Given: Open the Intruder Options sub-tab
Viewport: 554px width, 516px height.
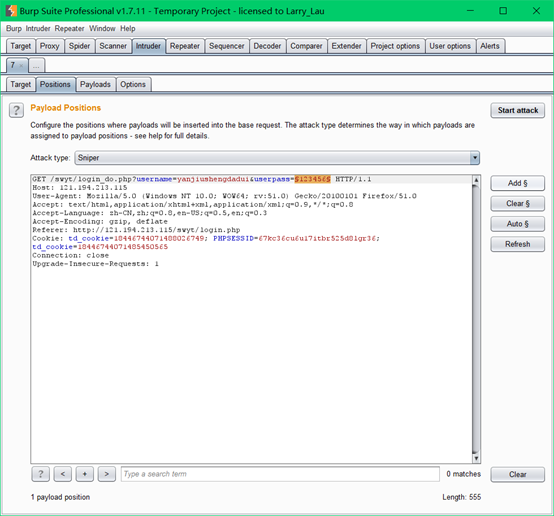Looking at the screenshot, I should pos(133,84).
